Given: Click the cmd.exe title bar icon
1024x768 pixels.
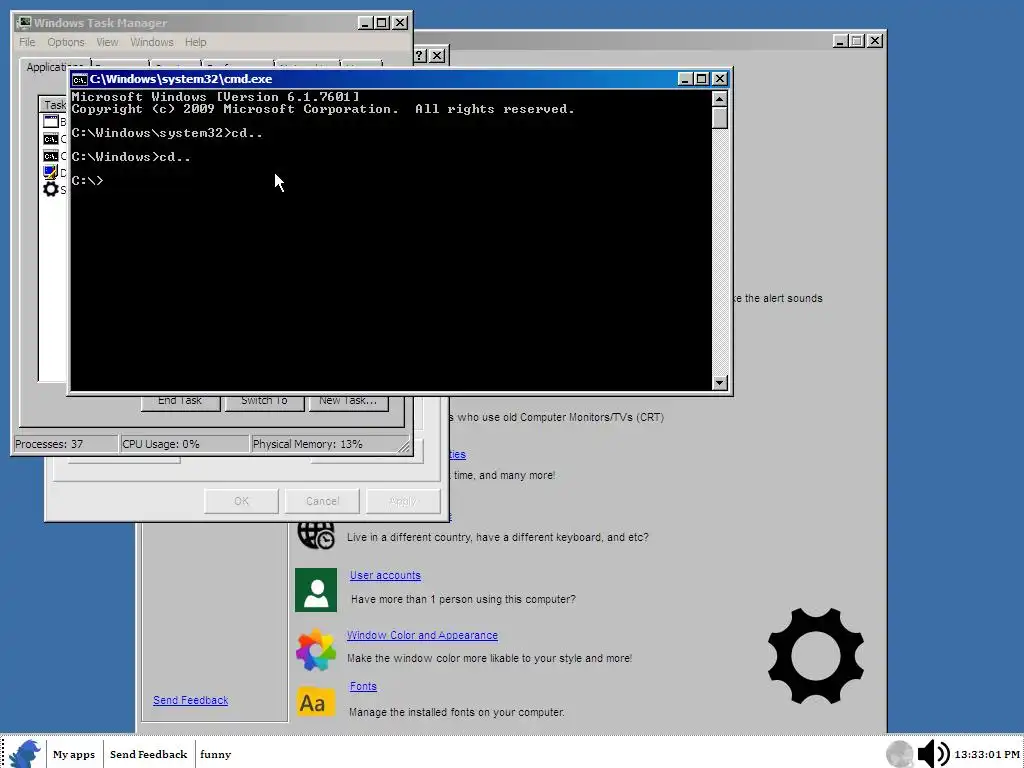Looking at the screenshot, I should (x=80, y=80).
